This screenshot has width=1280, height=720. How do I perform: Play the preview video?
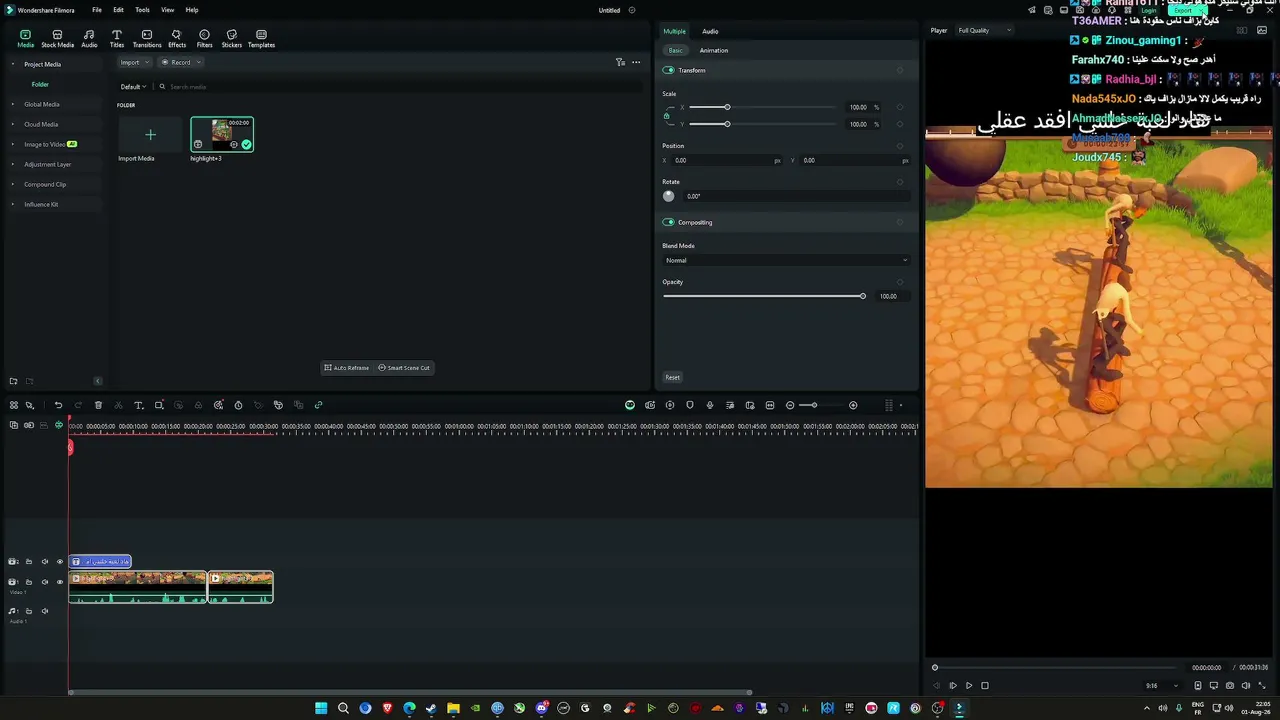point(968,686)
